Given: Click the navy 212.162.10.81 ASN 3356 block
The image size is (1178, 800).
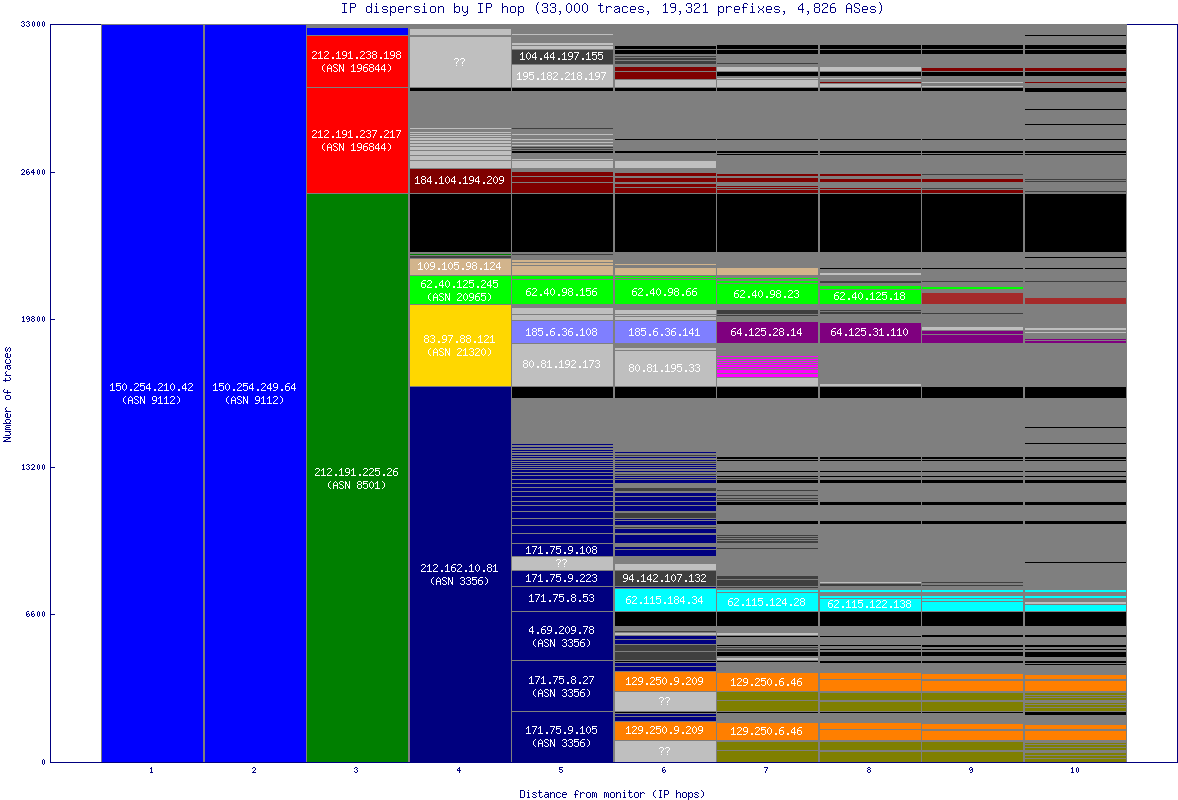Looking at the screenshot, I should pos(459,574).
